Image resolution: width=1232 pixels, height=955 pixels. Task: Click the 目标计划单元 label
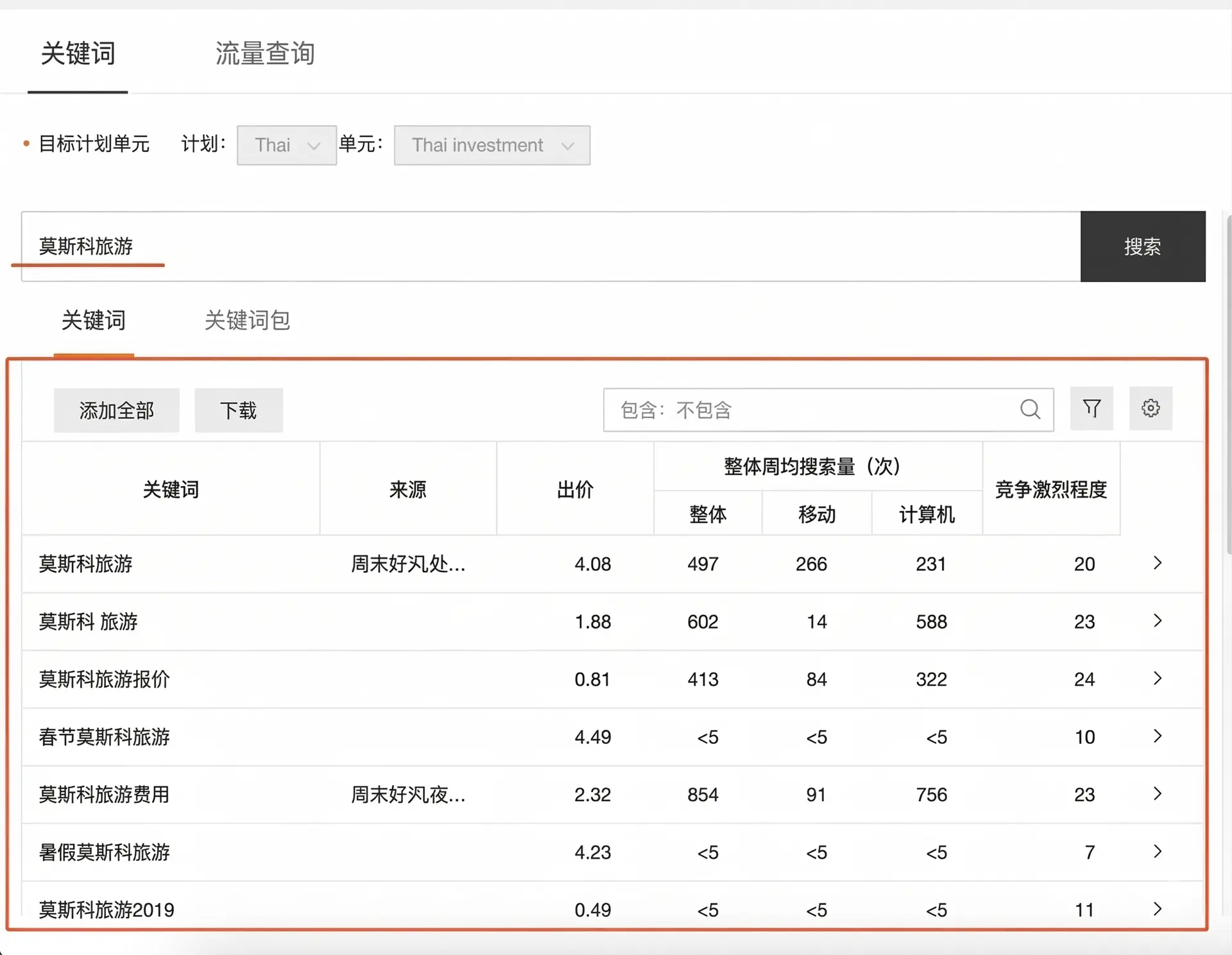coord(94,144)
